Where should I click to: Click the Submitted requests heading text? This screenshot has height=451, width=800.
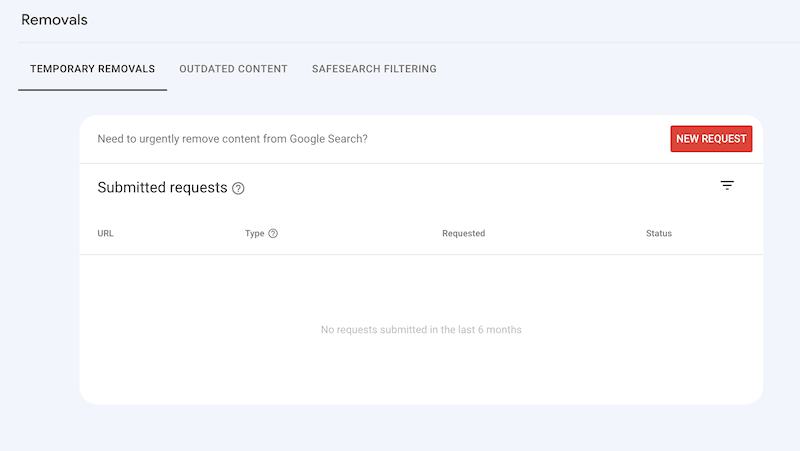click(162, 188)
